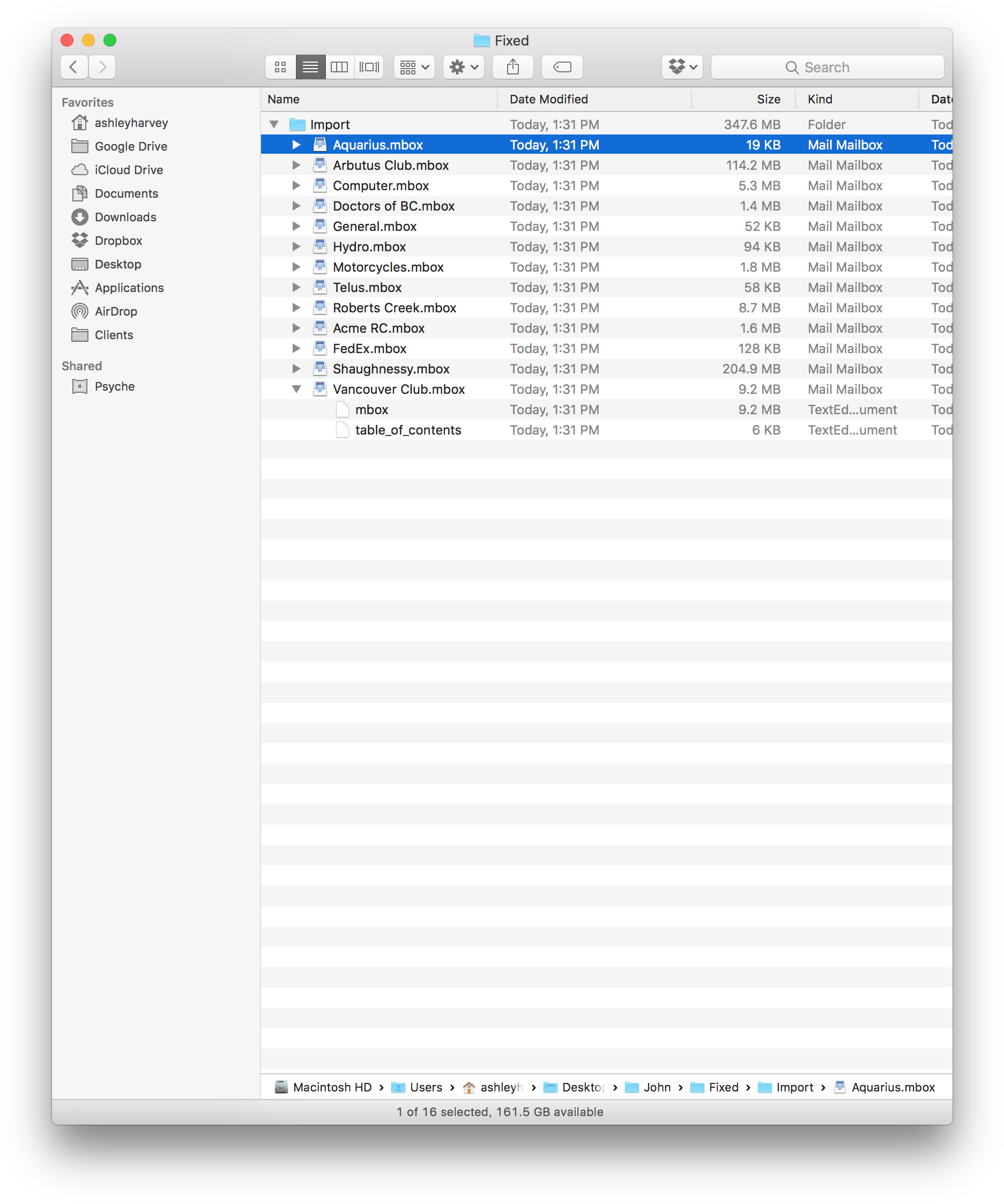Switch to column view
The height and width of the screenshot is (1204, 1004).
(340, 67)
